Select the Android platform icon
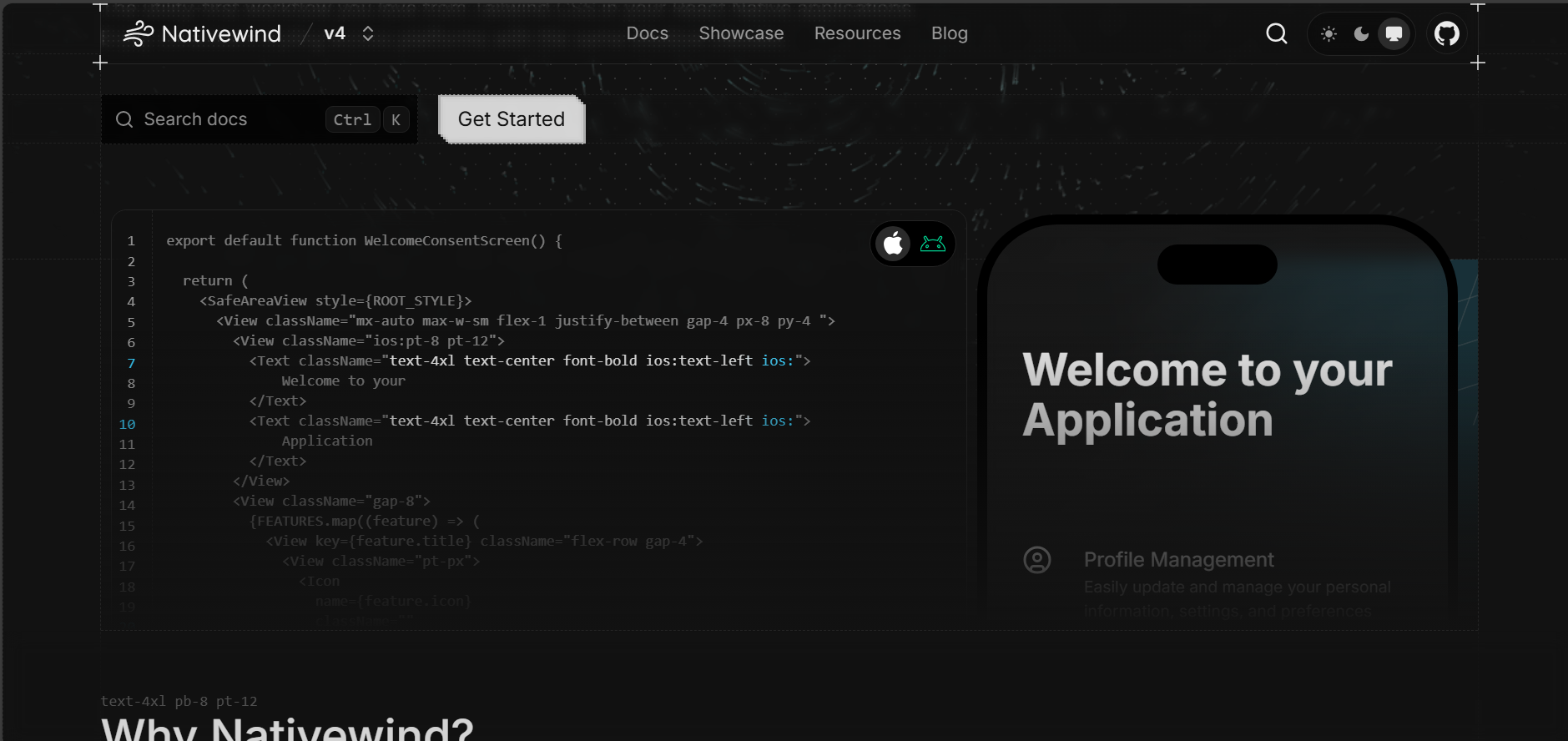The height and width of the screenshot is (741, 1568). tap(932, 244)
